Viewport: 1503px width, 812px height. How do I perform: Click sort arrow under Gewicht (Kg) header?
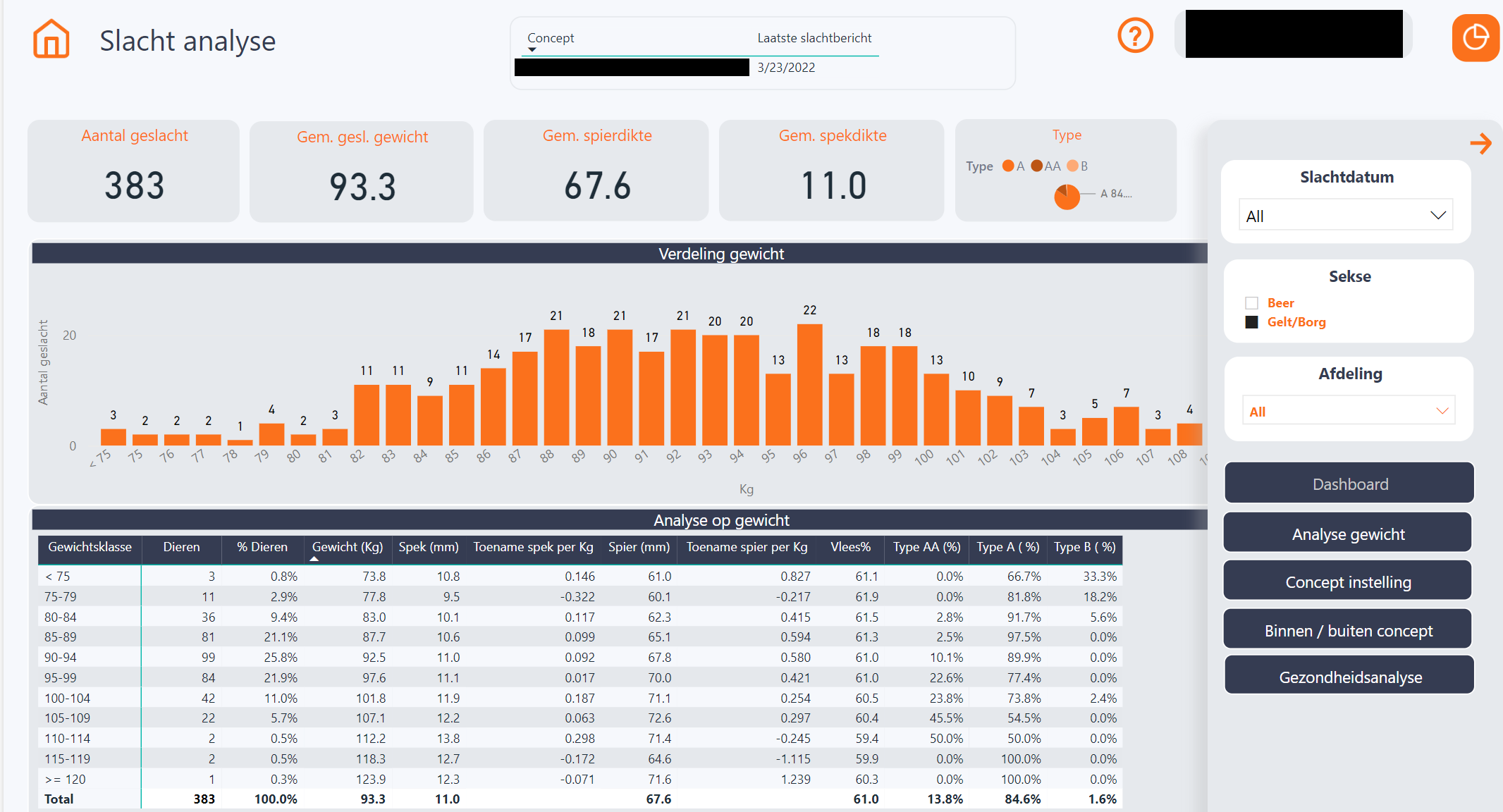tap(314, 559)
